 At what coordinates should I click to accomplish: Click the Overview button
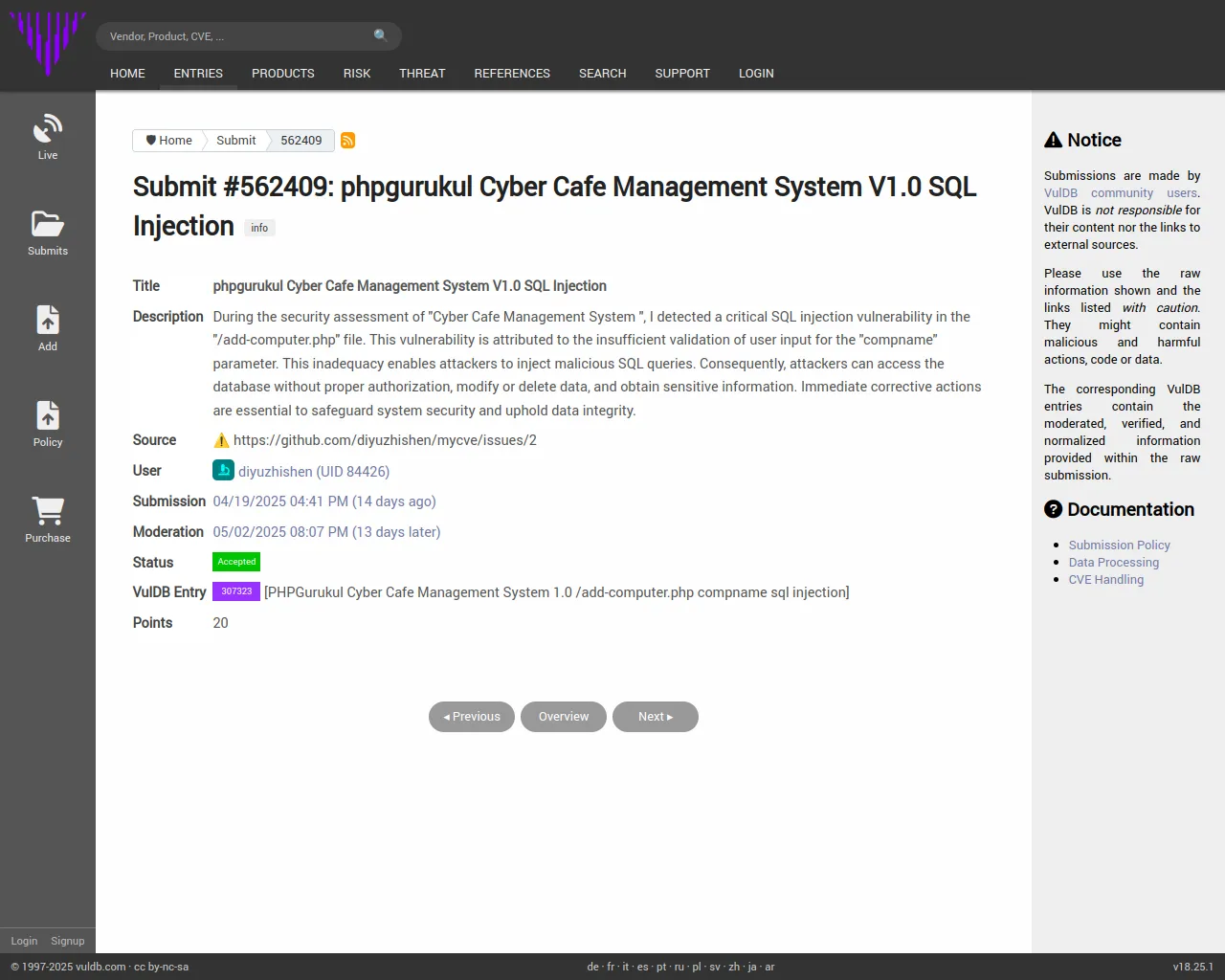564,717
